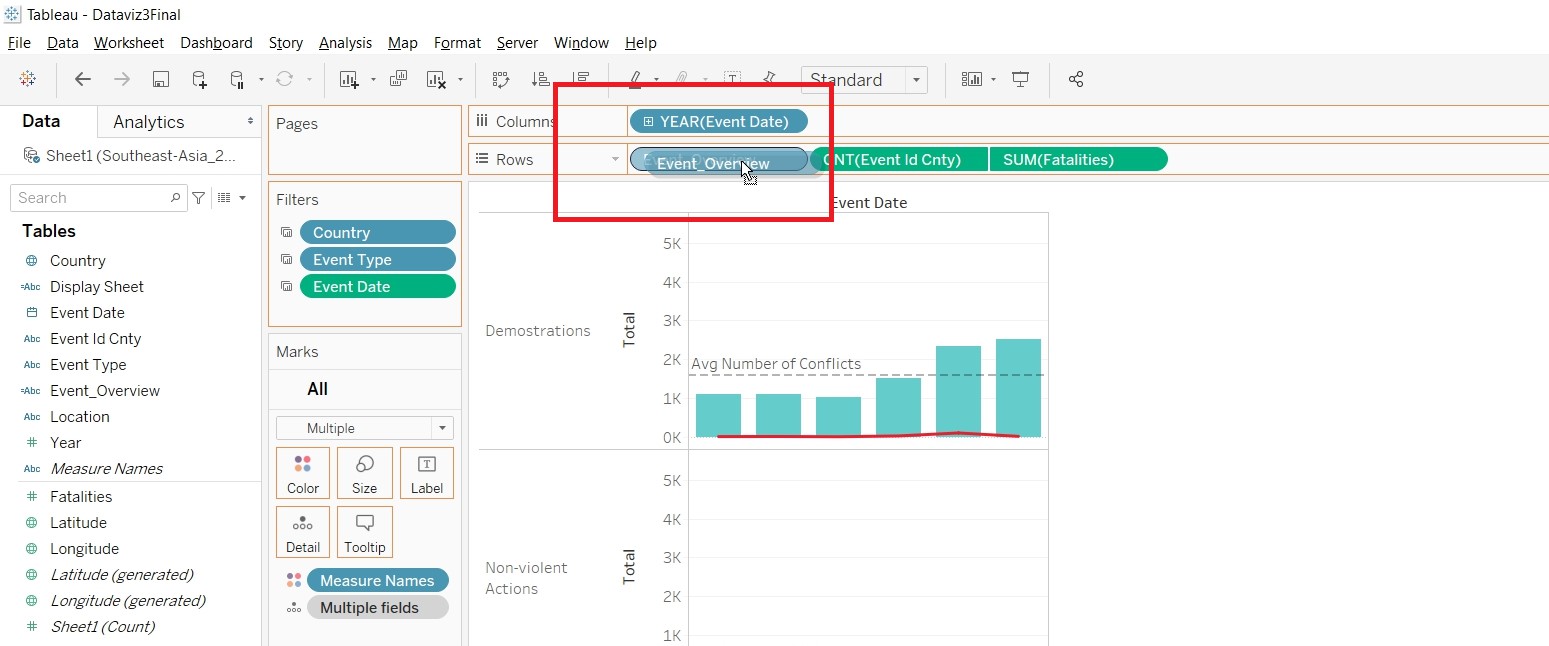Switch to the Analytics tab
This screenshot has width=1549, height=646.
(x=149, y=122)
